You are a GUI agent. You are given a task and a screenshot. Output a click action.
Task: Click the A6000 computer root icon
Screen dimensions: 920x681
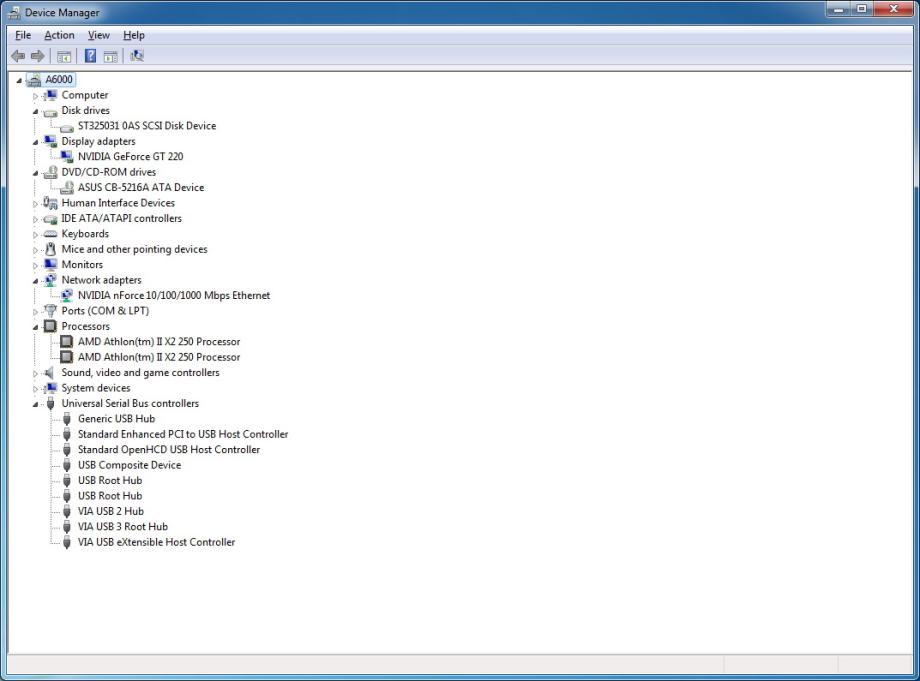[34, 80]
